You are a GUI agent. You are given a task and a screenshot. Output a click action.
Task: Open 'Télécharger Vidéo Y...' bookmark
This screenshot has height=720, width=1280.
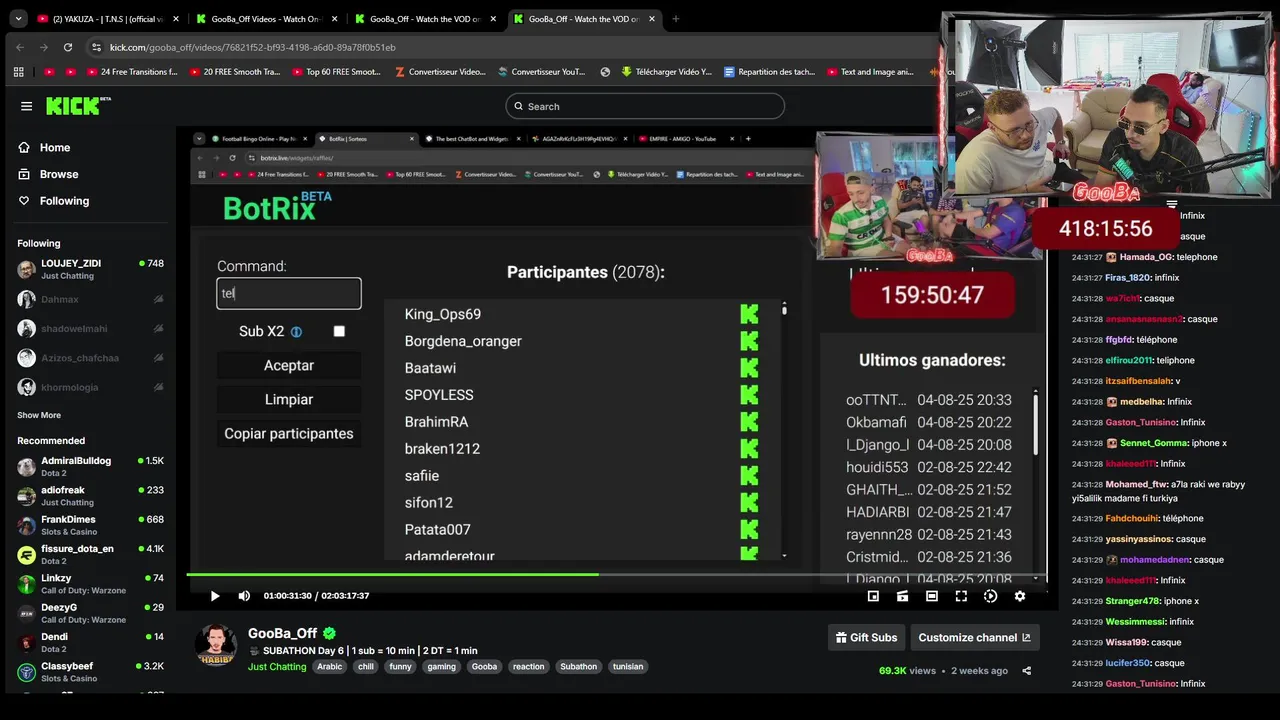click(x=666, y=72)
